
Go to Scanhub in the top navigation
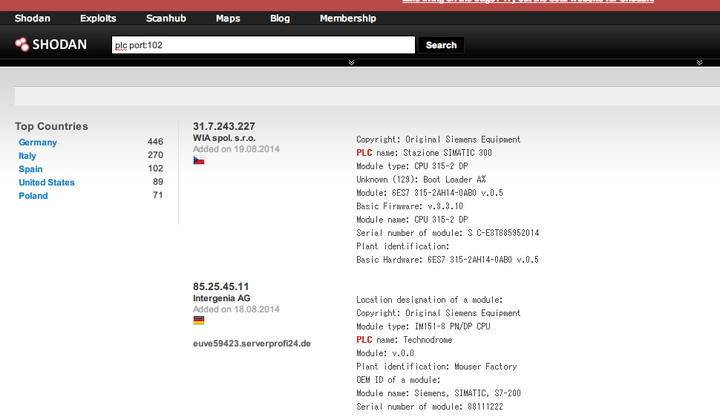[166, 18]
